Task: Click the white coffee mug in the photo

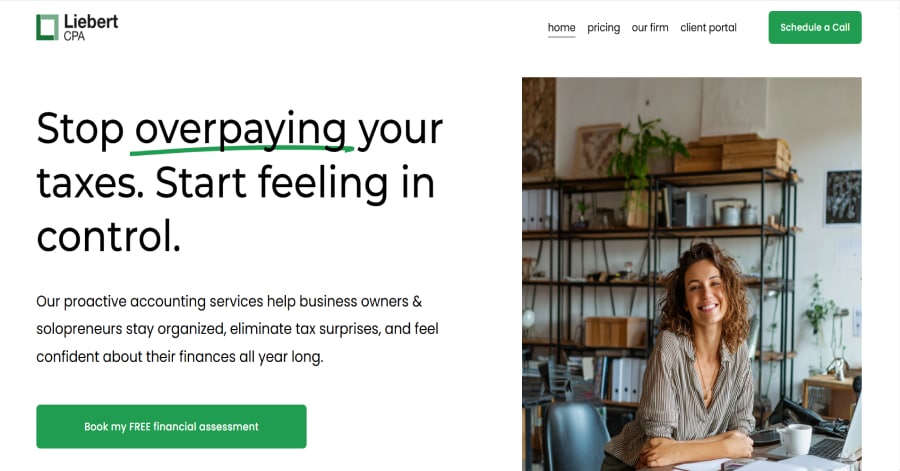Action: click(x=795, y=439)
